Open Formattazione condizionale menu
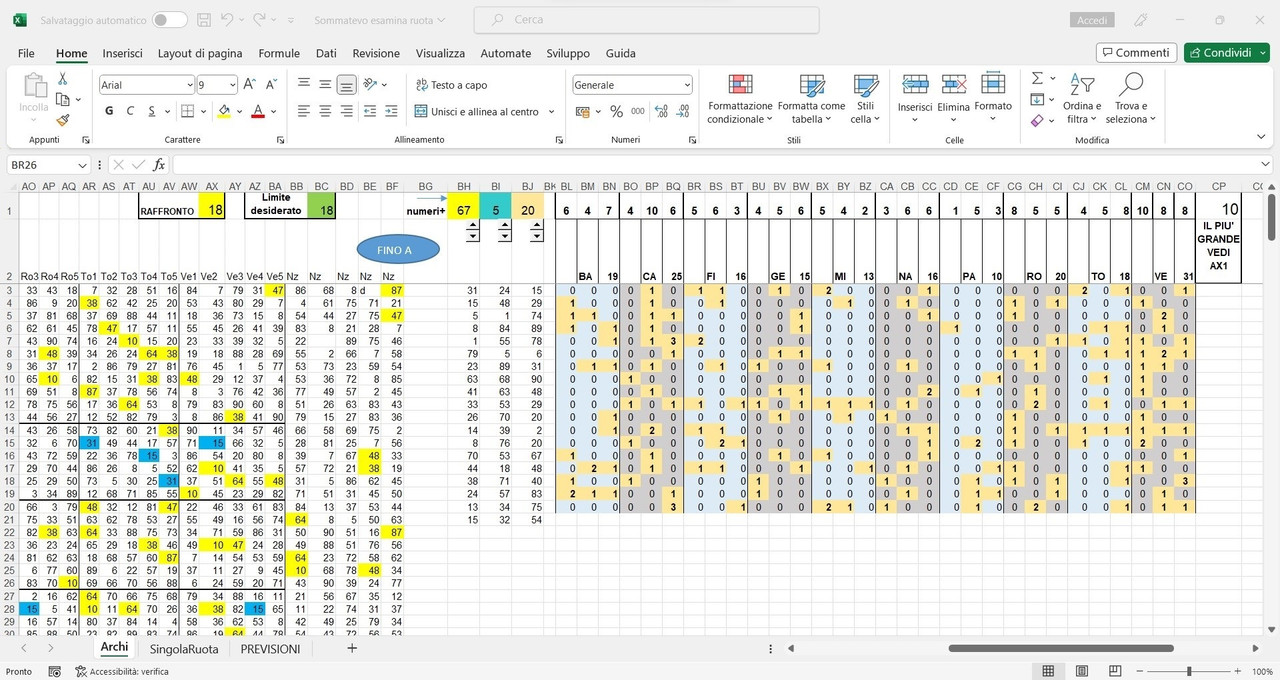Image resolution: width=1280 pixels, height=680 pixels. 740,98
